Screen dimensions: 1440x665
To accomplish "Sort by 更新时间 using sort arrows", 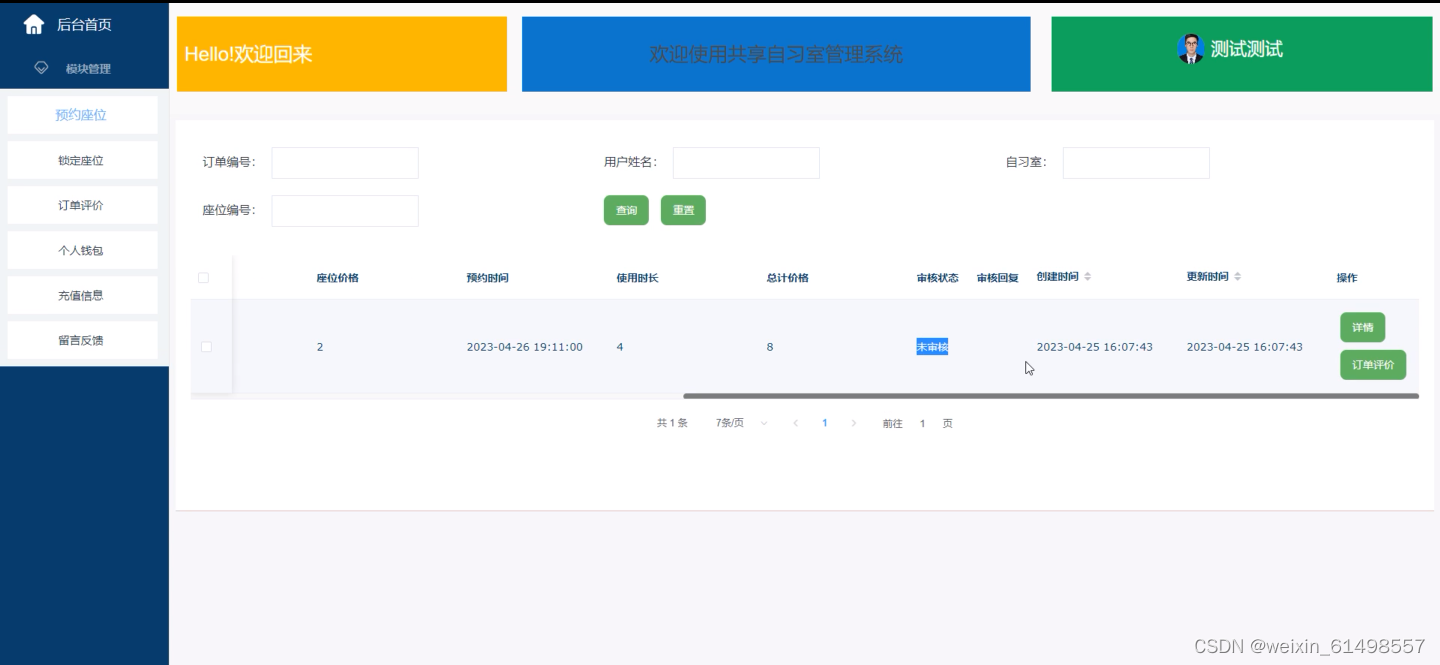I will click(x=1238, y=277).
